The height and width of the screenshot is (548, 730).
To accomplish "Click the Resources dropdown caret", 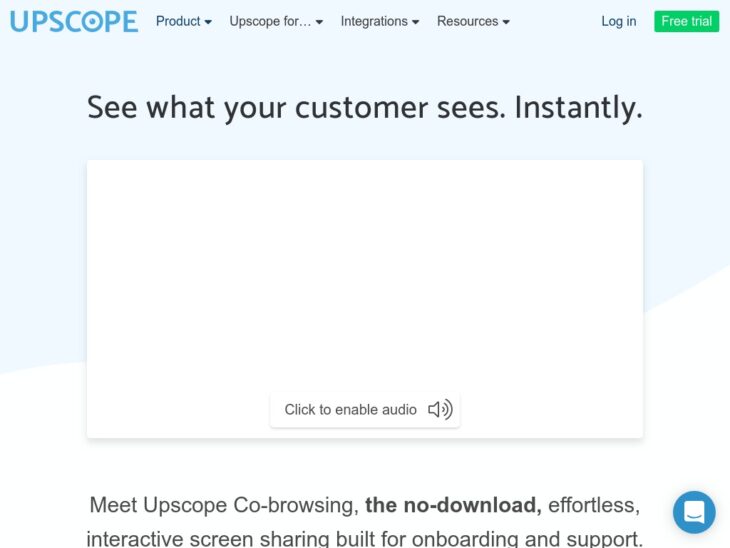I will point(506,22).
